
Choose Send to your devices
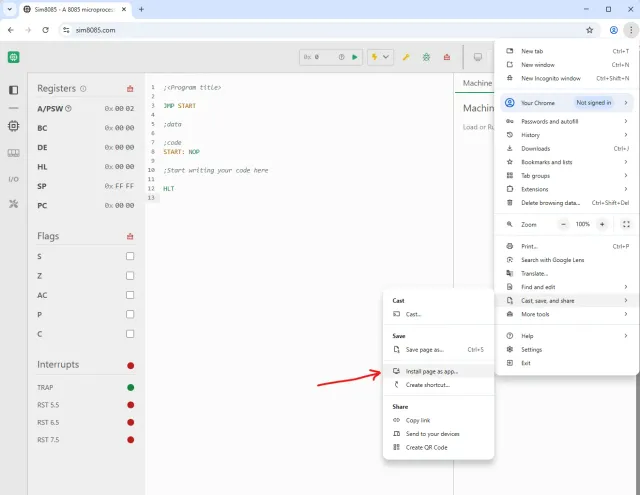[x=439, y=434]
